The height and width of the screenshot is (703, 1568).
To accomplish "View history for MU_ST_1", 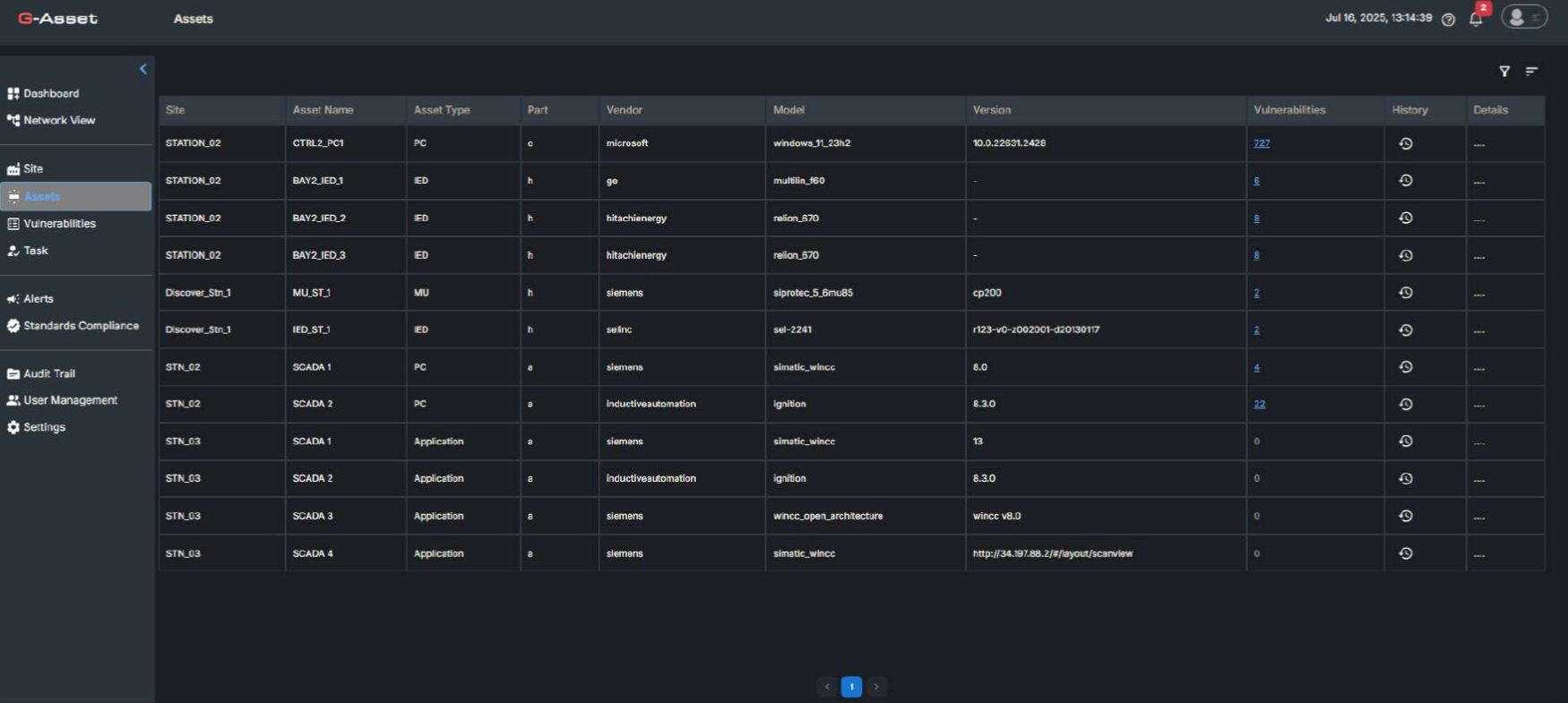I will (x=1406, y=293).
